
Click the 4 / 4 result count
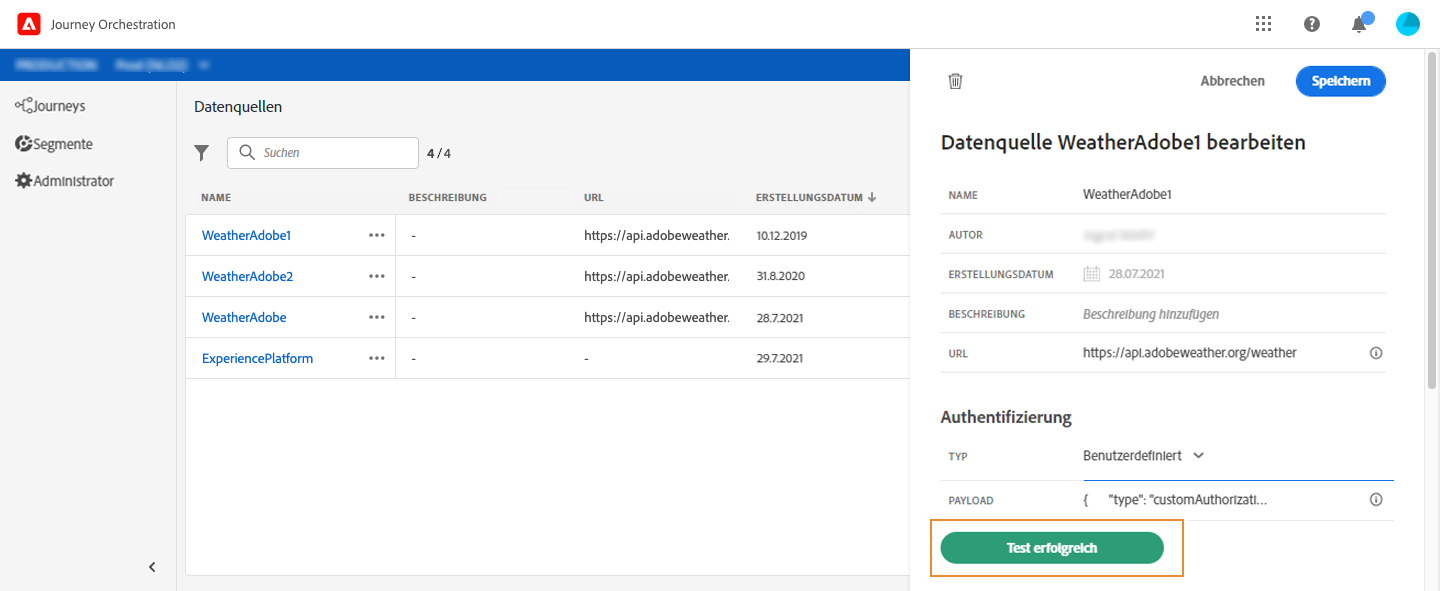click(x=439, y=153)
